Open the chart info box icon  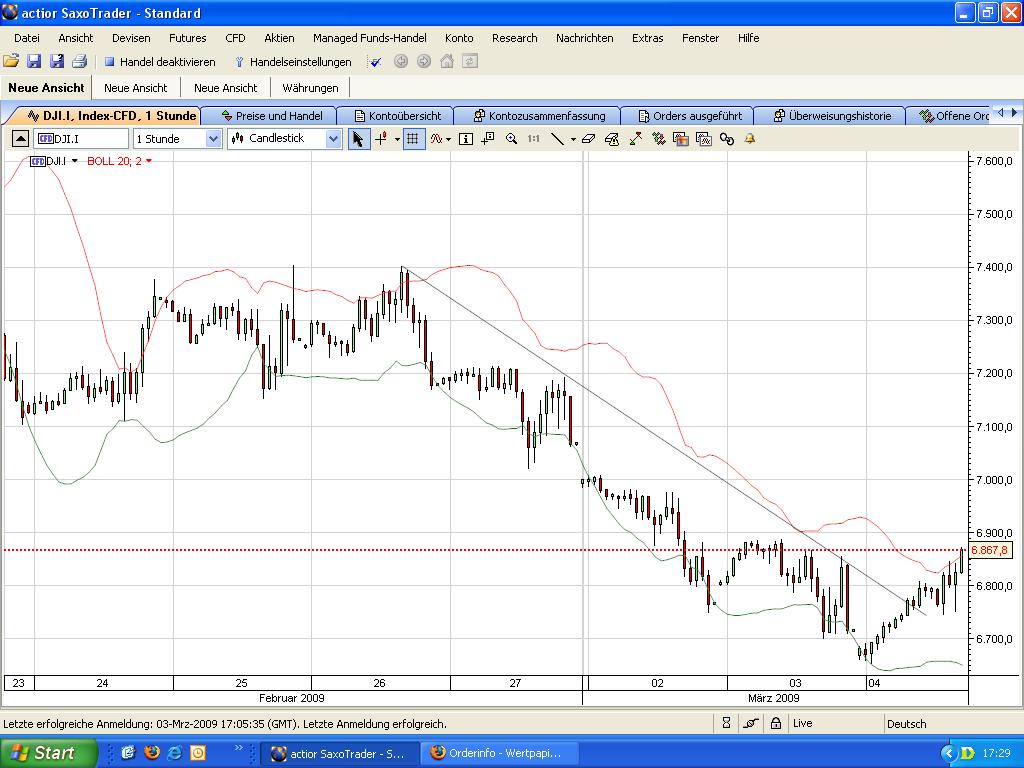[465, 139]
